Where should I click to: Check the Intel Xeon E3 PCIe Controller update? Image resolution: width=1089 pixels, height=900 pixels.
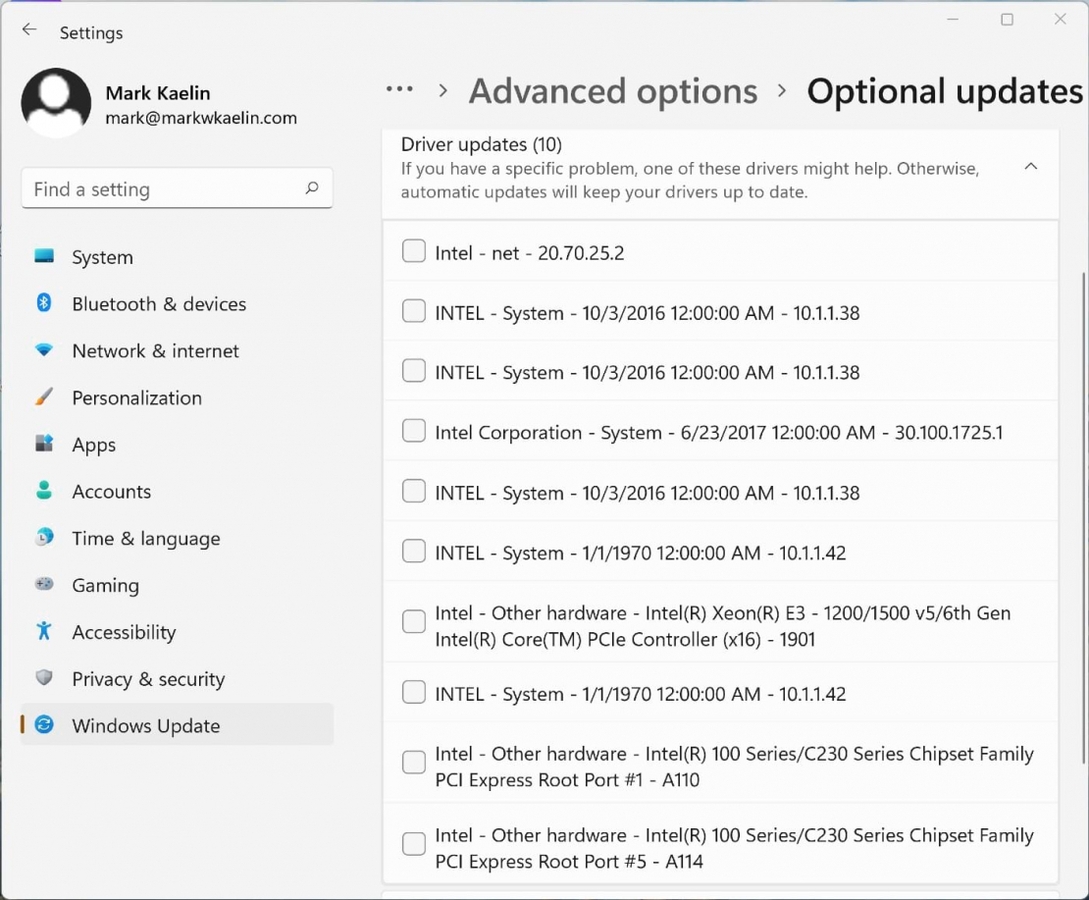[x=413, y=621]
